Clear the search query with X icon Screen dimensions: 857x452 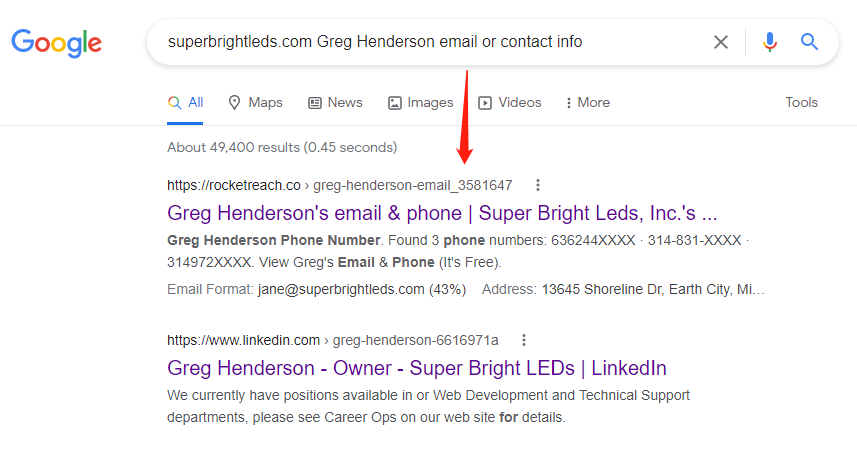[721, 42]
